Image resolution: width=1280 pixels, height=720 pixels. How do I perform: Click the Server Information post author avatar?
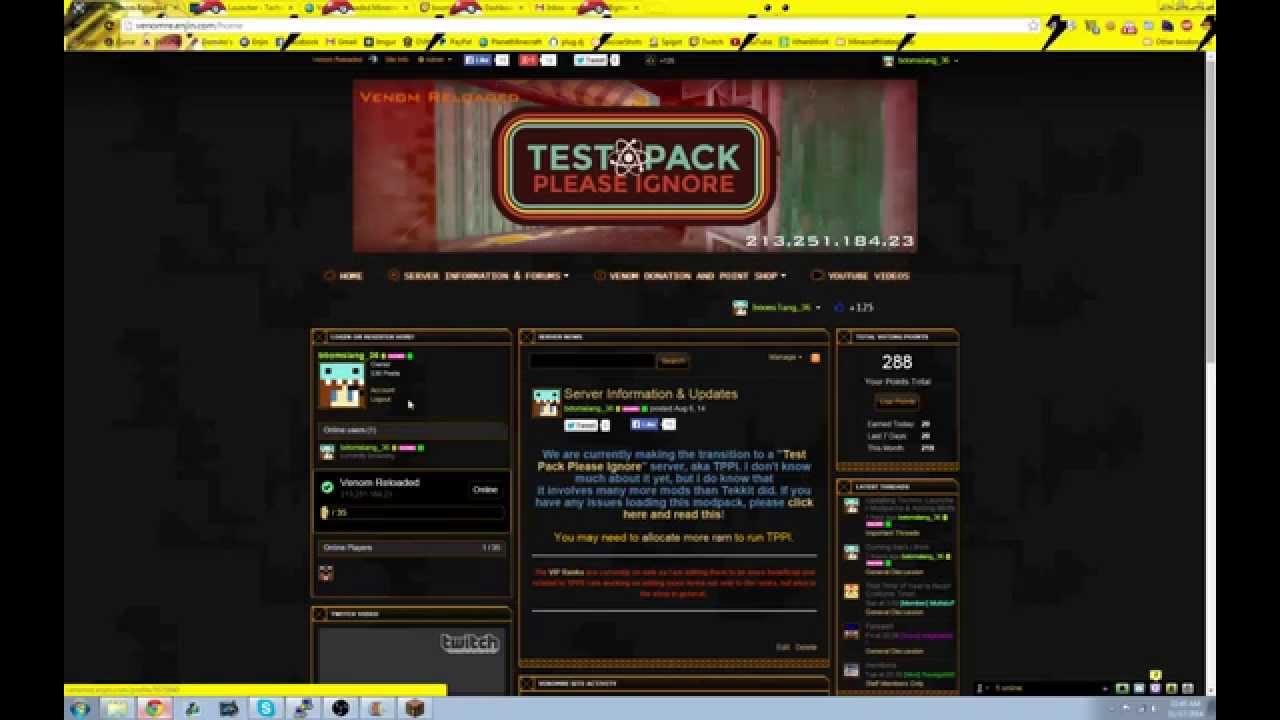(546, 402)
